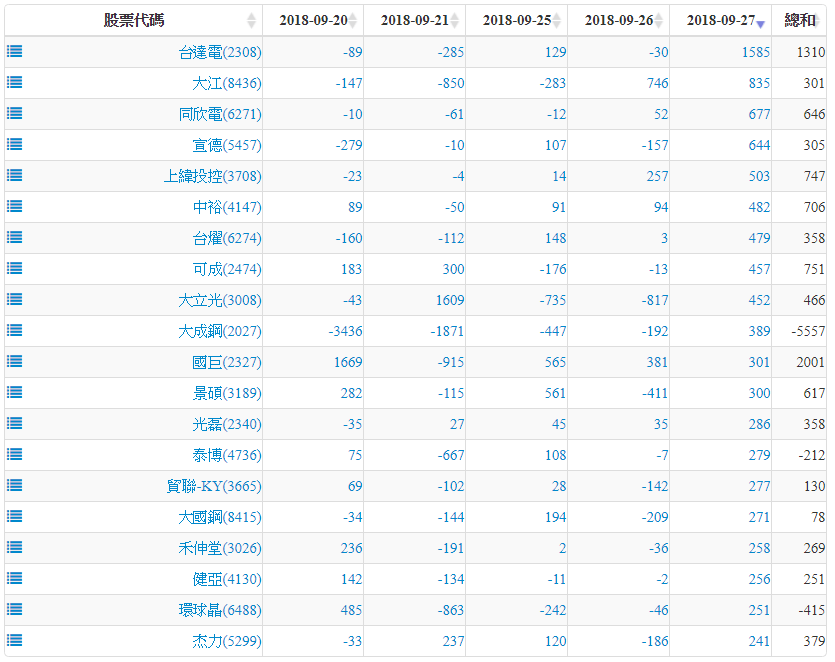
Task: Click the row icon for 杰力(5299)
Action: pos(15,641)
